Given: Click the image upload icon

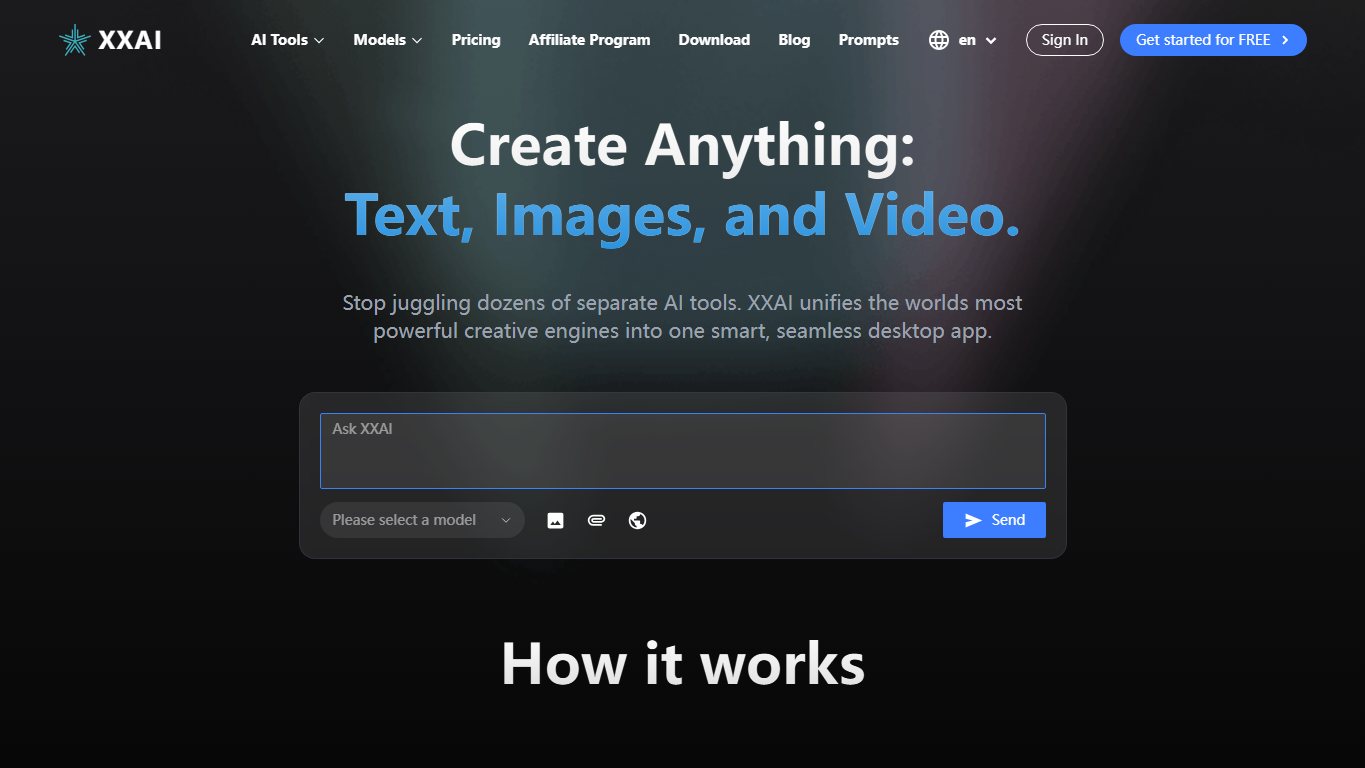Looking at the screenshot, I should point(556,520).
